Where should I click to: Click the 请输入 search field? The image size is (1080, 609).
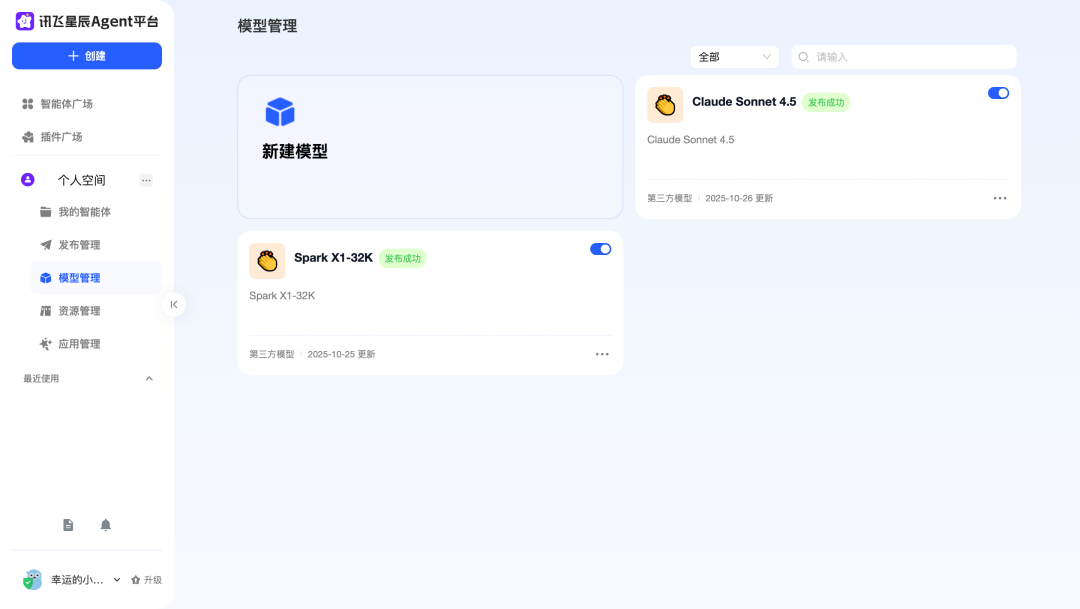click(904, 57)
